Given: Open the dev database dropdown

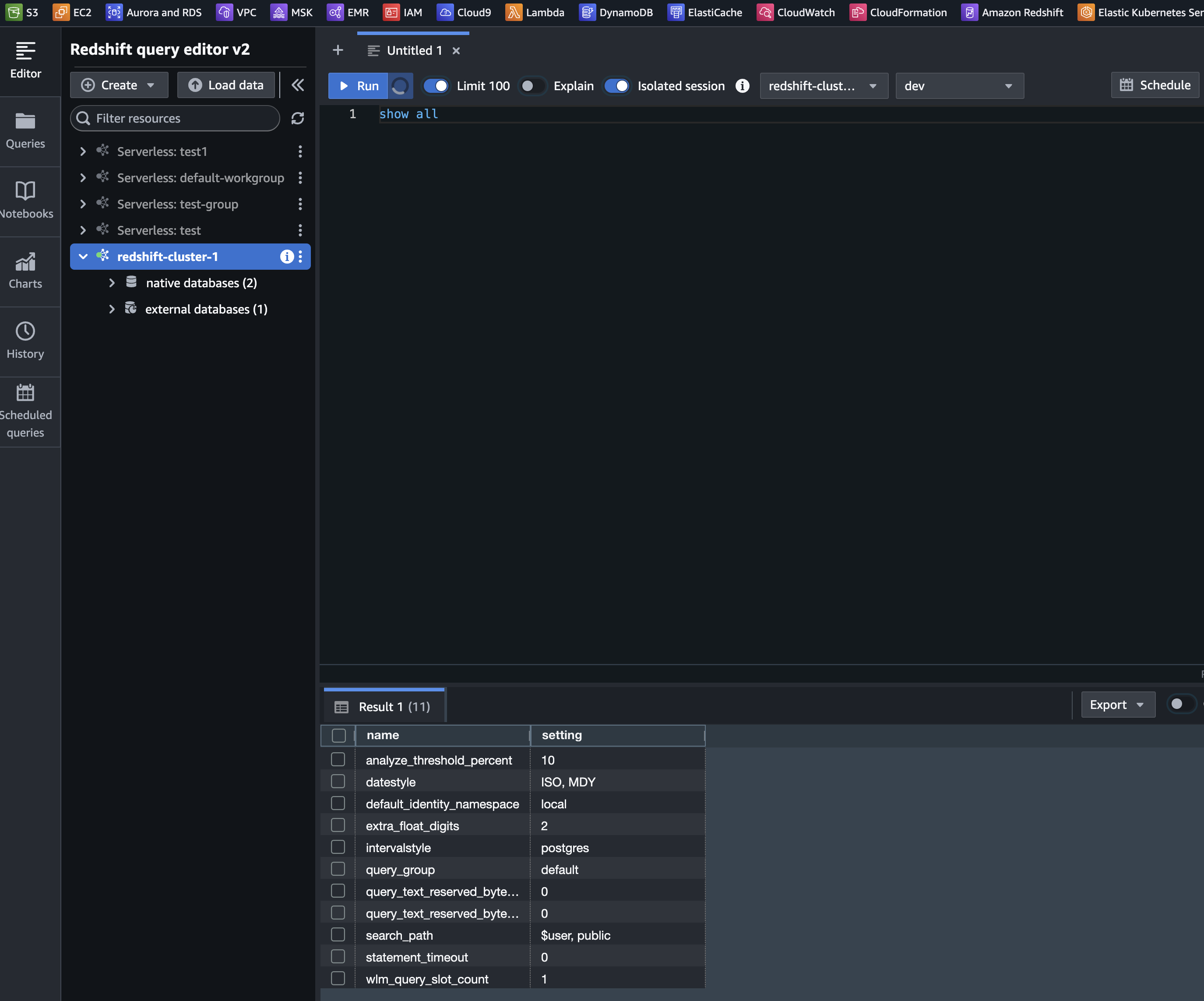Looking at the screenshot, I should coord(959,85).
